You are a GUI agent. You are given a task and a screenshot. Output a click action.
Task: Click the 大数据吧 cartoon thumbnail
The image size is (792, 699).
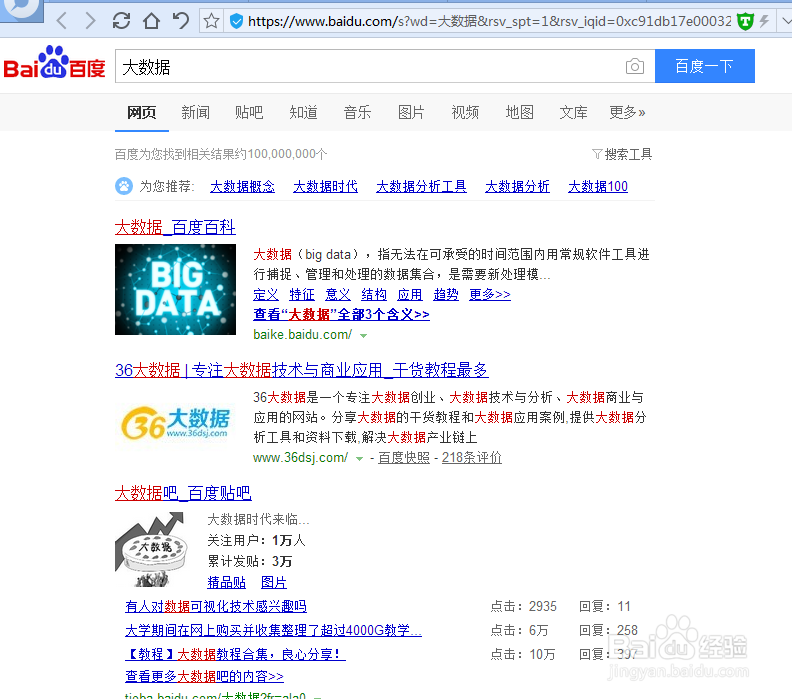151,550
